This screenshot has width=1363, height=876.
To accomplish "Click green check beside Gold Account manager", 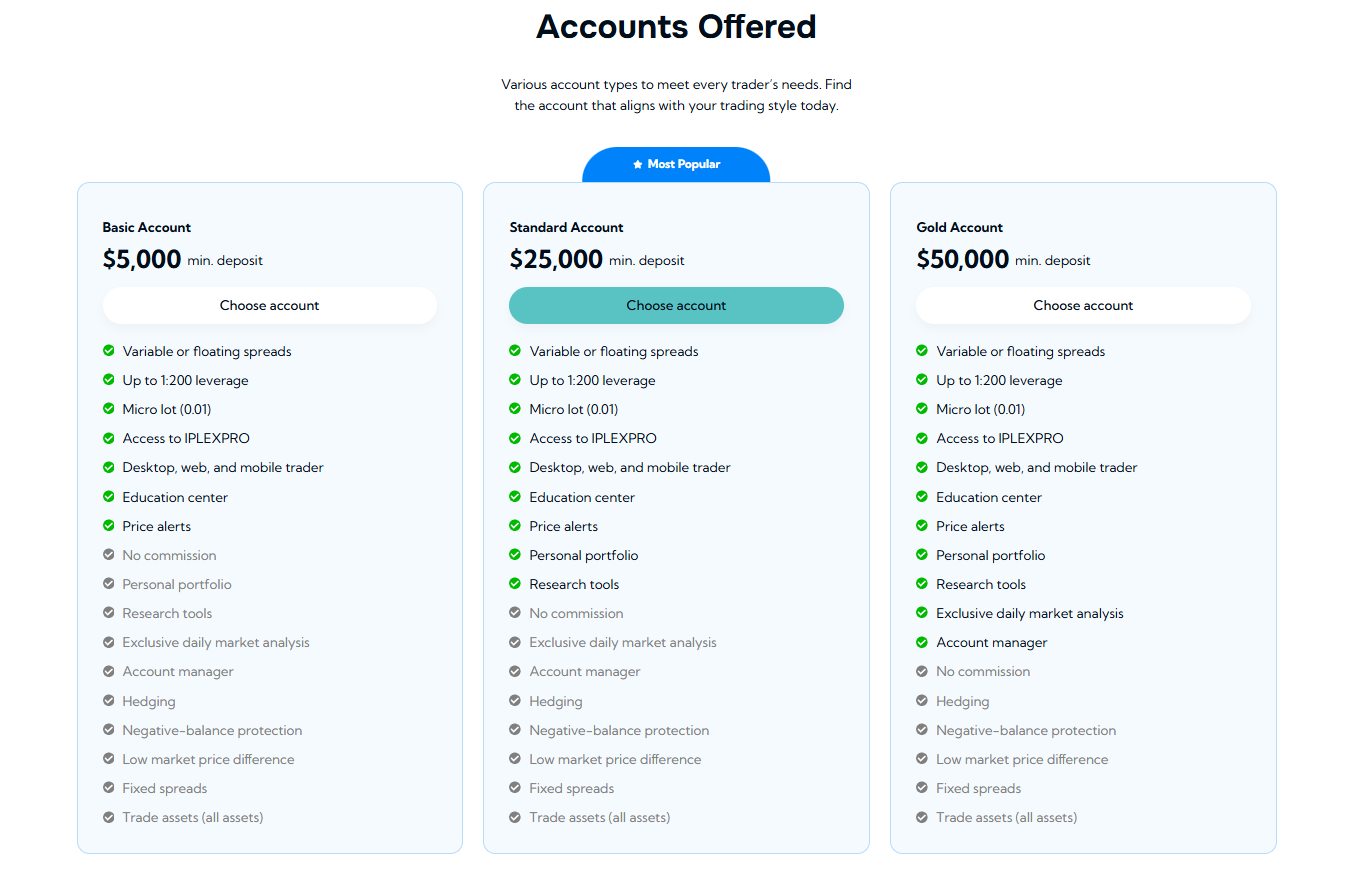I will 922,642.
